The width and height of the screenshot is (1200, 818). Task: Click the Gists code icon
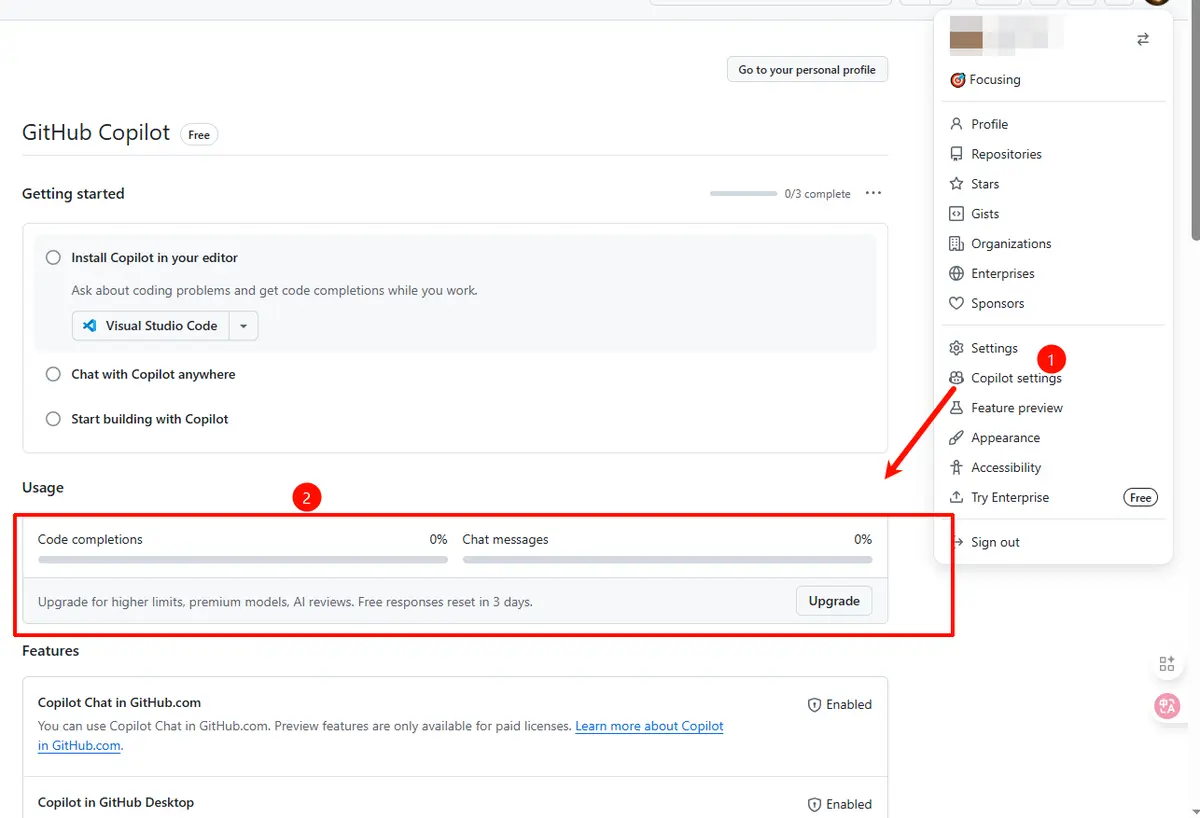956,214
